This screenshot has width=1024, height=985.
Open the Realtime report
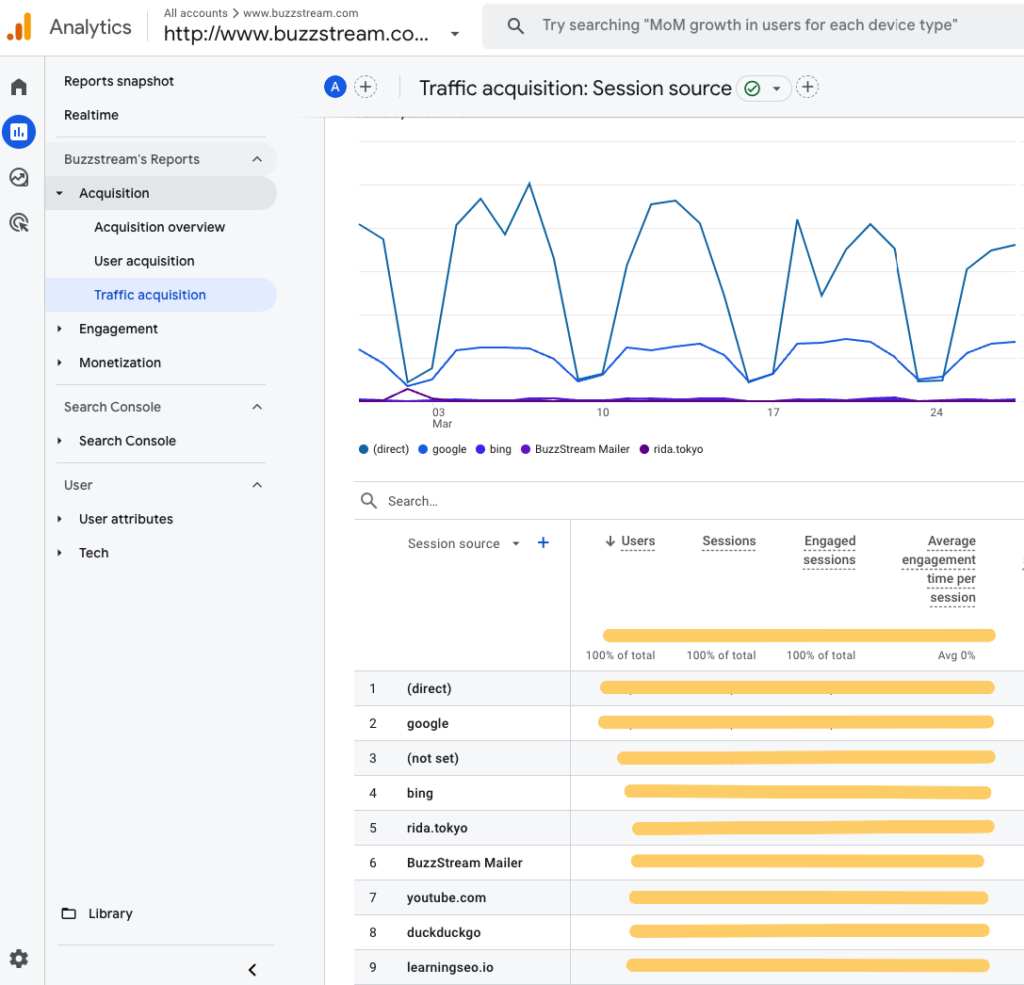pos(91,115)
